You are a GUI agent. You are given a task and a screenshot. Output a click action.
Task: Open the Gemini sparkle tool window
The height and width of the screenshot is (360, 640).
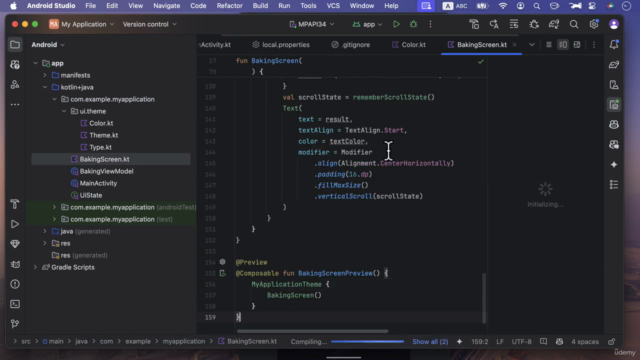pos(614,164)
